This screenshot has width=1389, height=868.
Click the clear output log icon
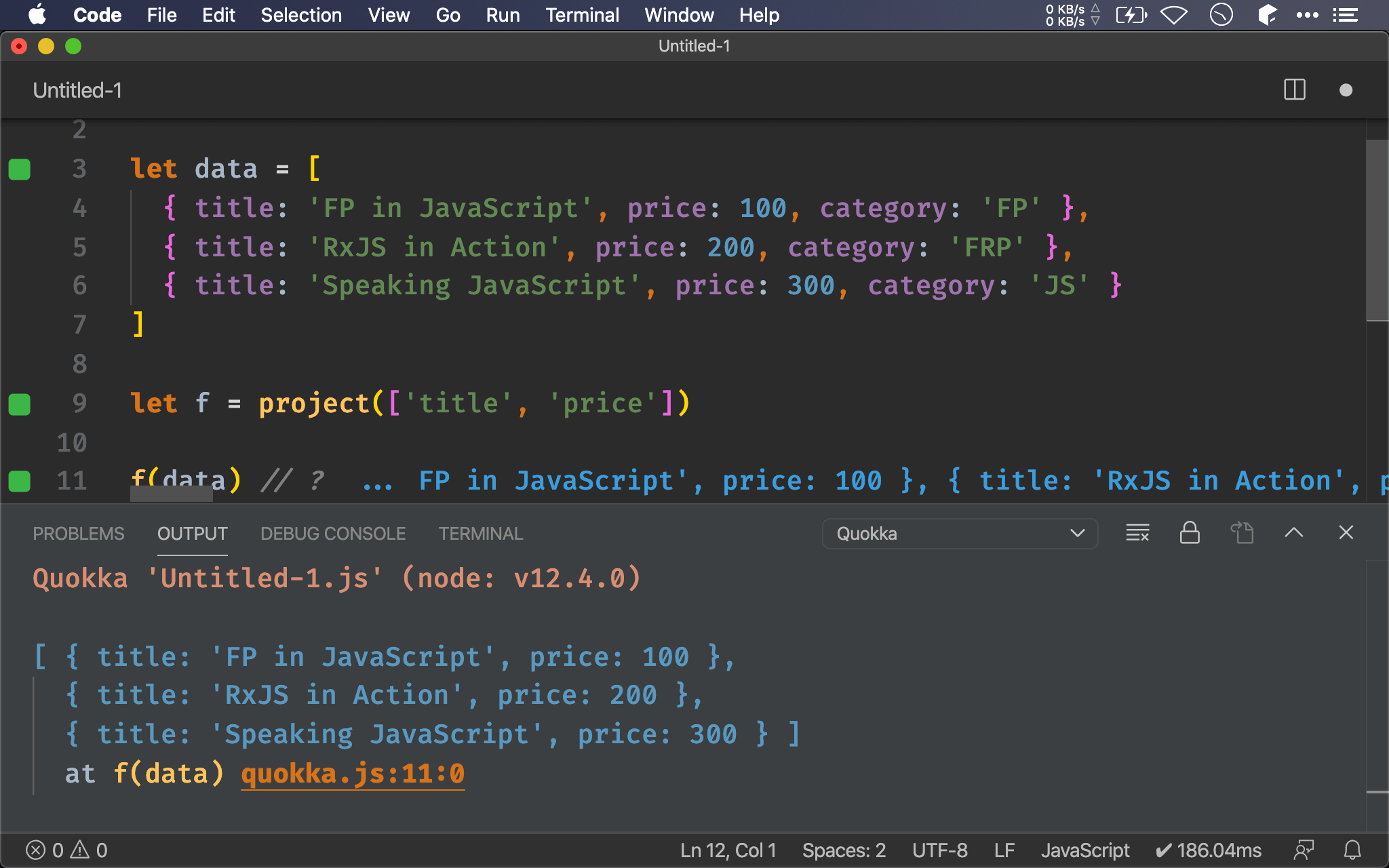[1136, 534]
